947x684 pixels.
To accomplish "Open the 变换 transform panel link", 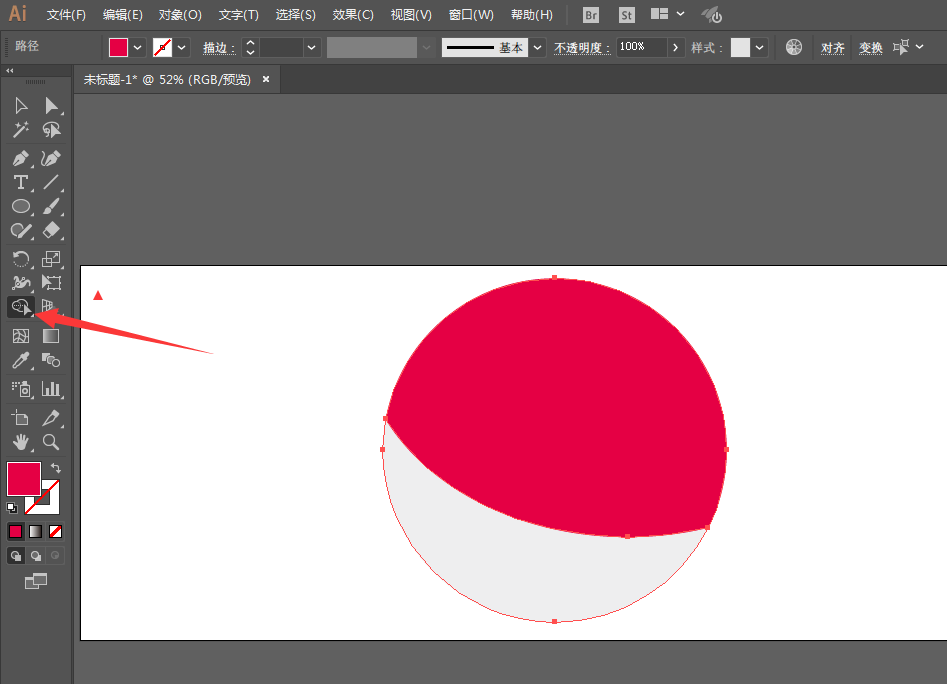I will point(870,47).
